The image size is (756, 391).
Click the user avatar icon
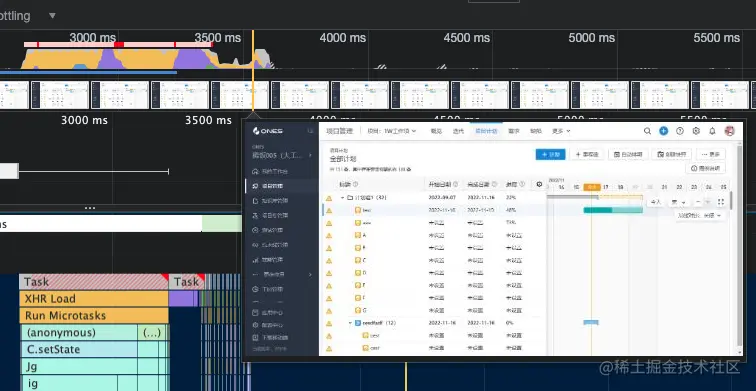click(x=729, y=131)
